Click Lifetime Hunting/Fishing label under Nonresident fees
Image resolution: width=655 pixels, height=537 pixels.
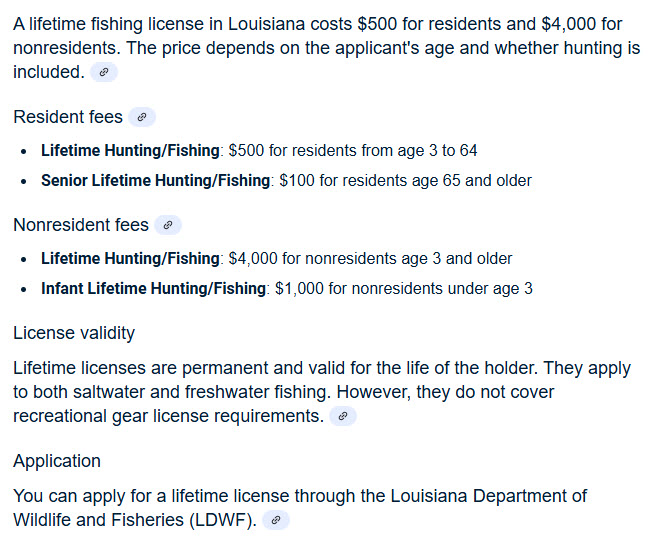pyautogui.click(x=130, y=259)
